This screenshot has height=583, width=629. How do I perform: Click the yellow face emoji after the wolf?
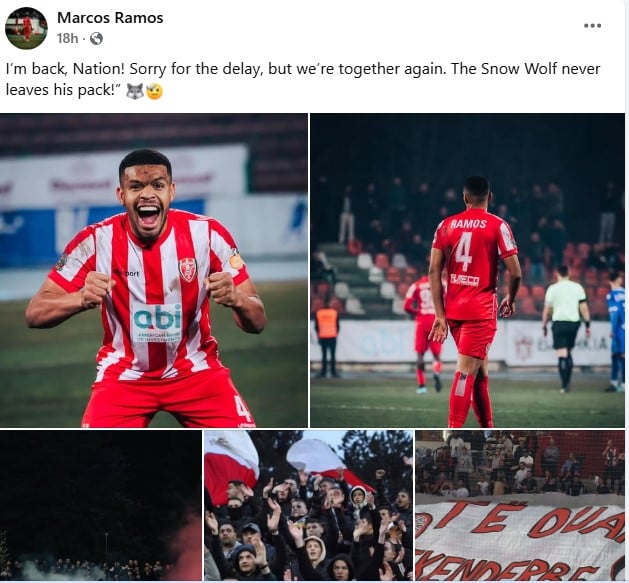pyautogui.click(x=154, y=91)
